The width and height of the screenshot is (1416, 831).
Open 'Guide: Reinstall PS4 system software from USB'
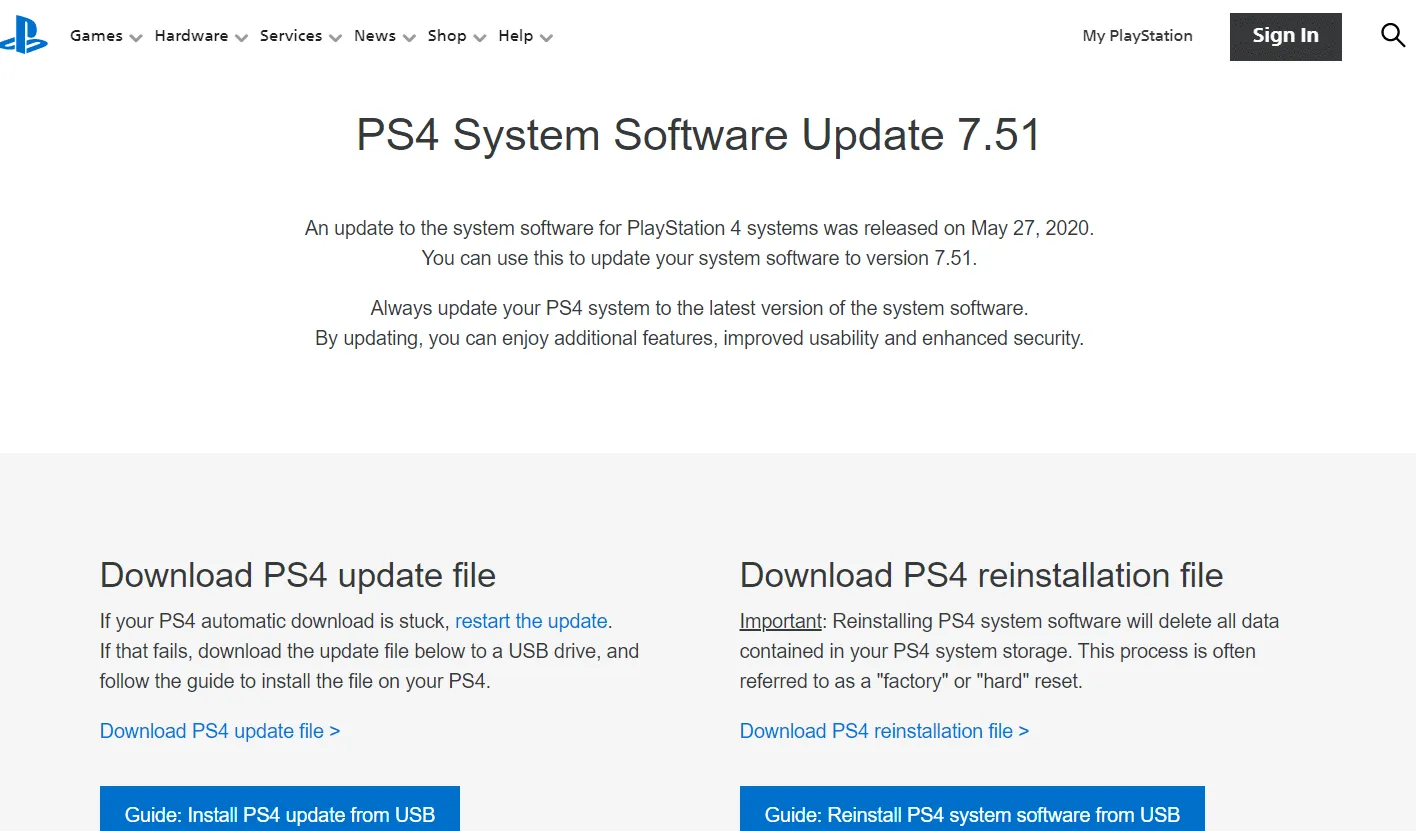(972, 814)
